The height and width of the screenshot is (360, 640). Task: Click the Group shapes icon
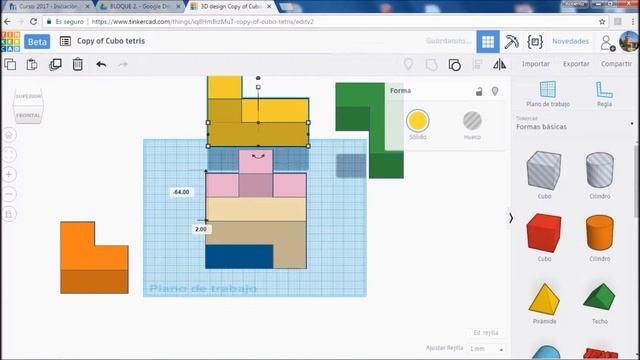(431, 64)
